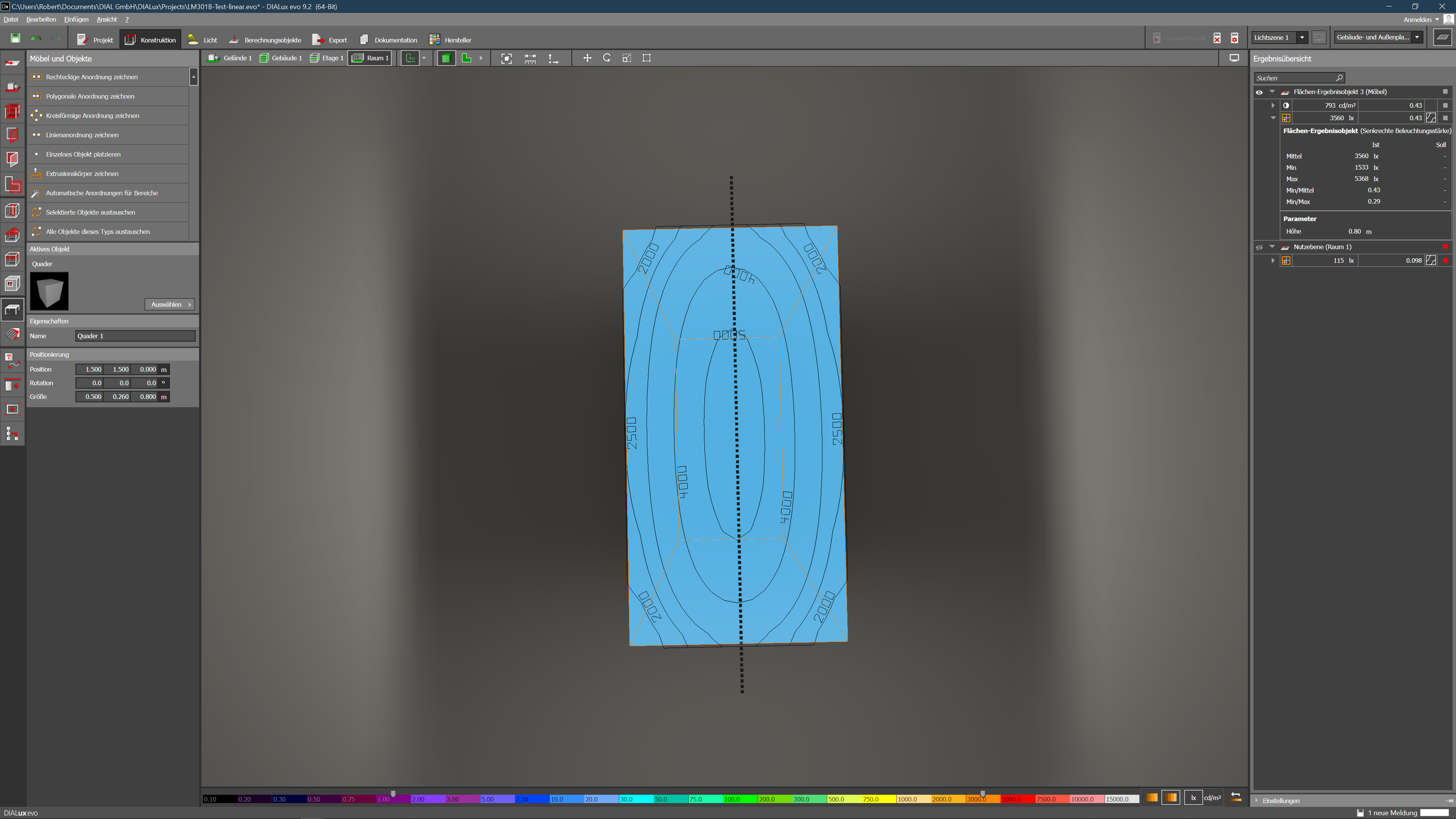Click the pan/move view crosshair icon
The height and width of the screenshot is (819, 1456).
[x=587, y=58]
